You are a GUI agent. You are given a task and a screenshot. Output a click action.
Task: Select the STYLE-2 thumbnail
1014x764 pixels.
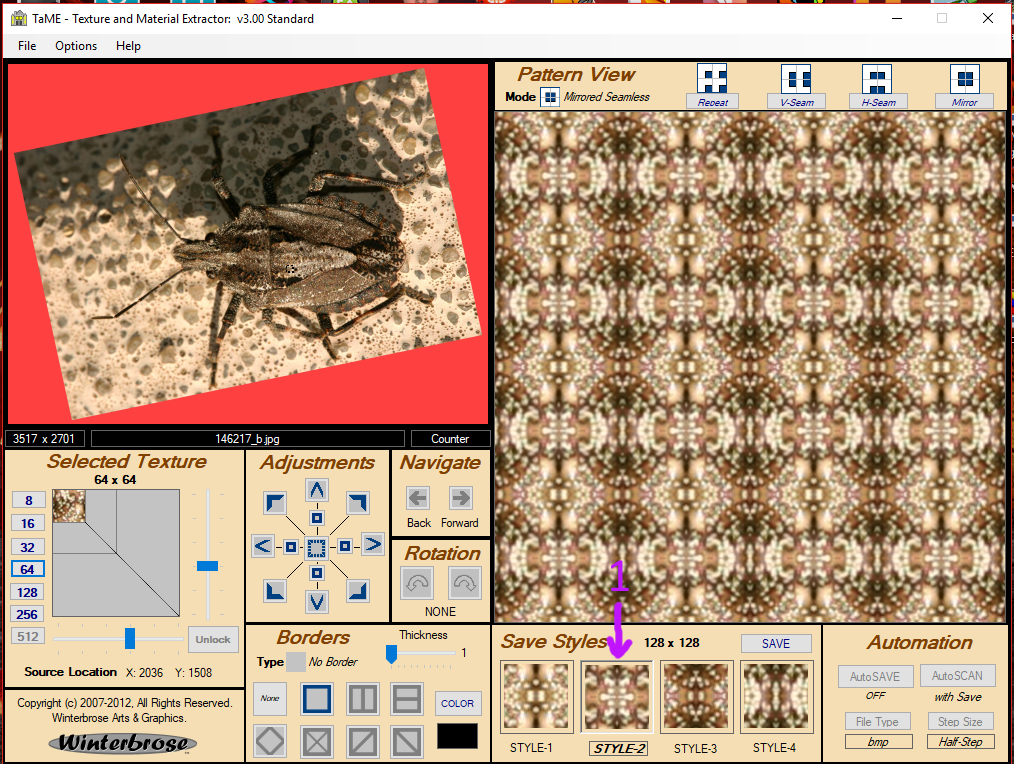coord(616,697)
